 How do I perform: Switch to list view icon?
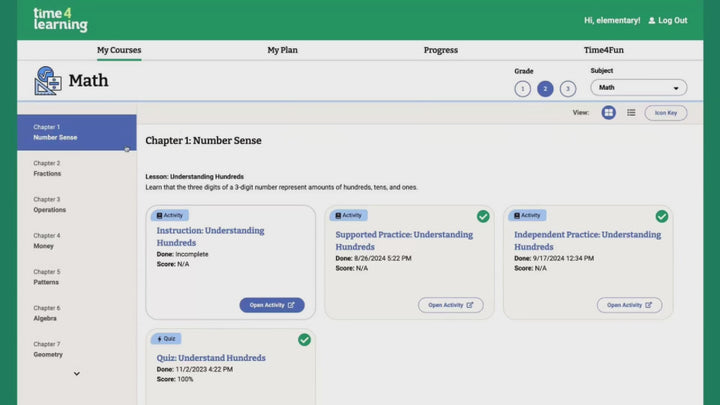pos(631,112)
